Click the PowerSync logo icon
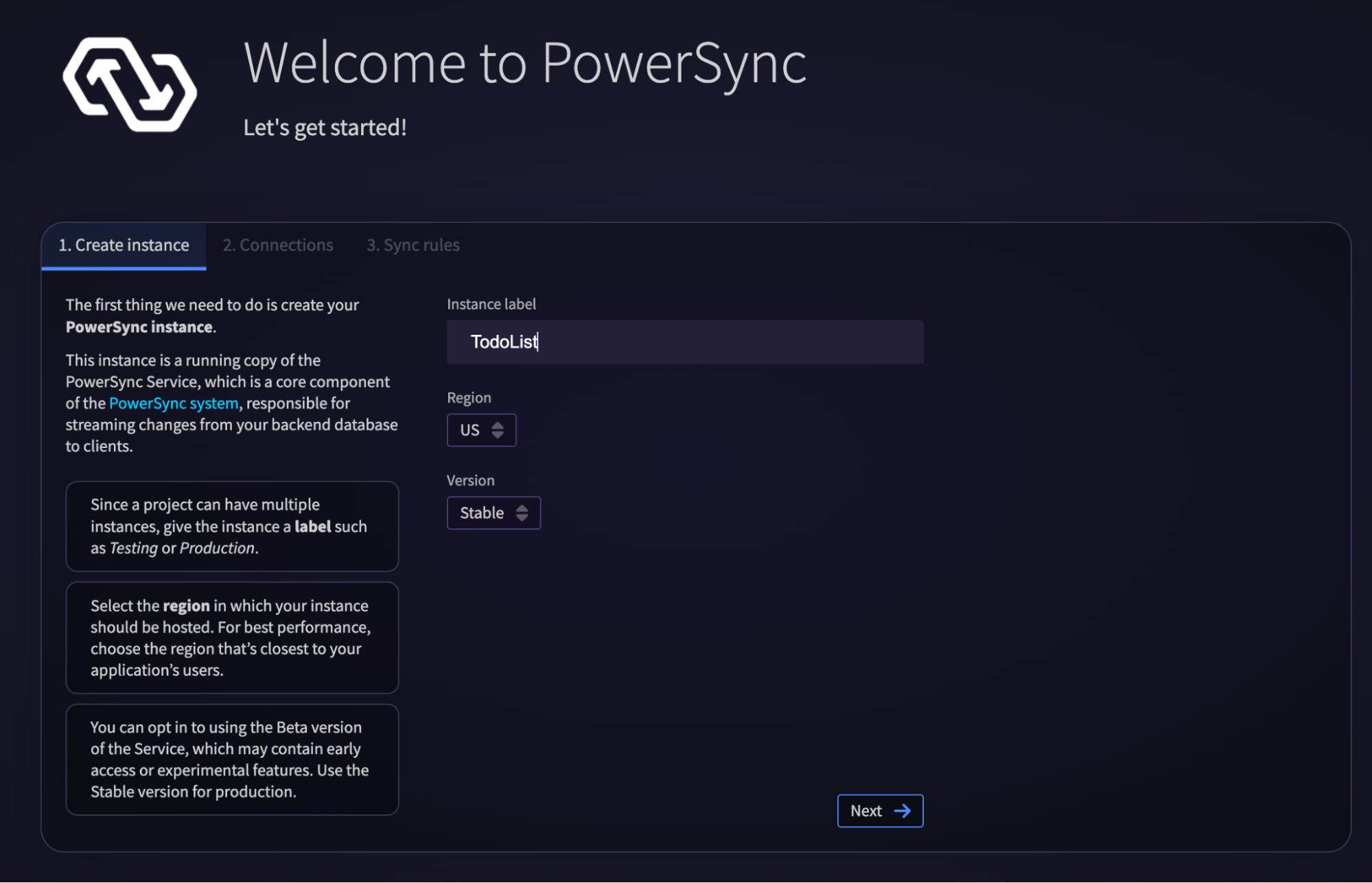1372x883 pixels. [x=130, y=84]
